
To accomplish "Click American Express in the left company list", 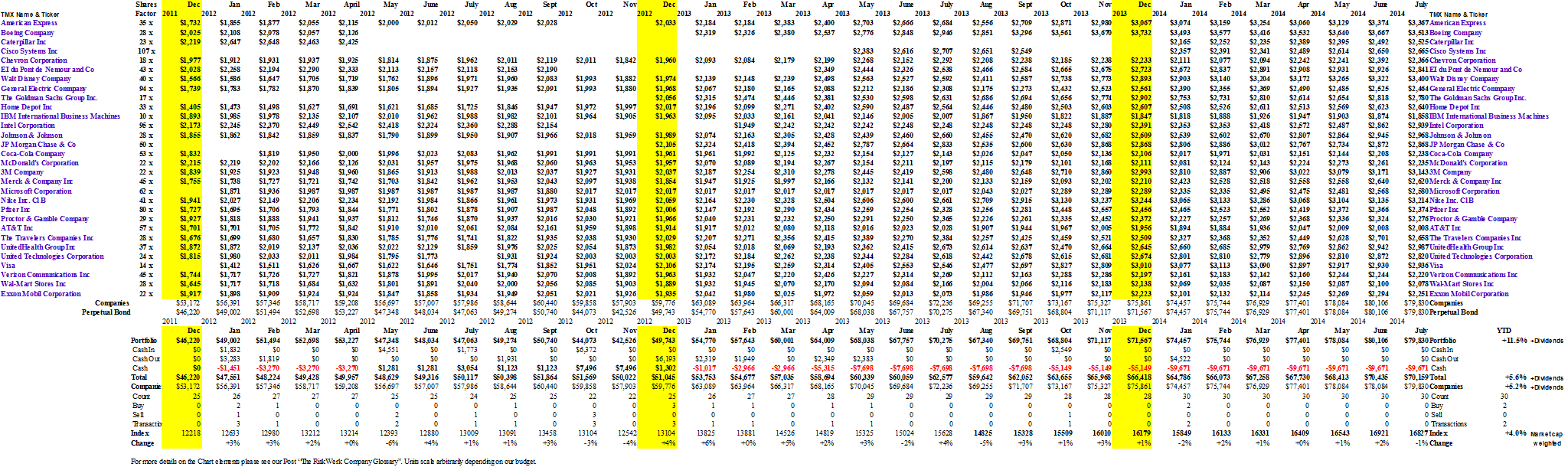I will pos(29,24).
